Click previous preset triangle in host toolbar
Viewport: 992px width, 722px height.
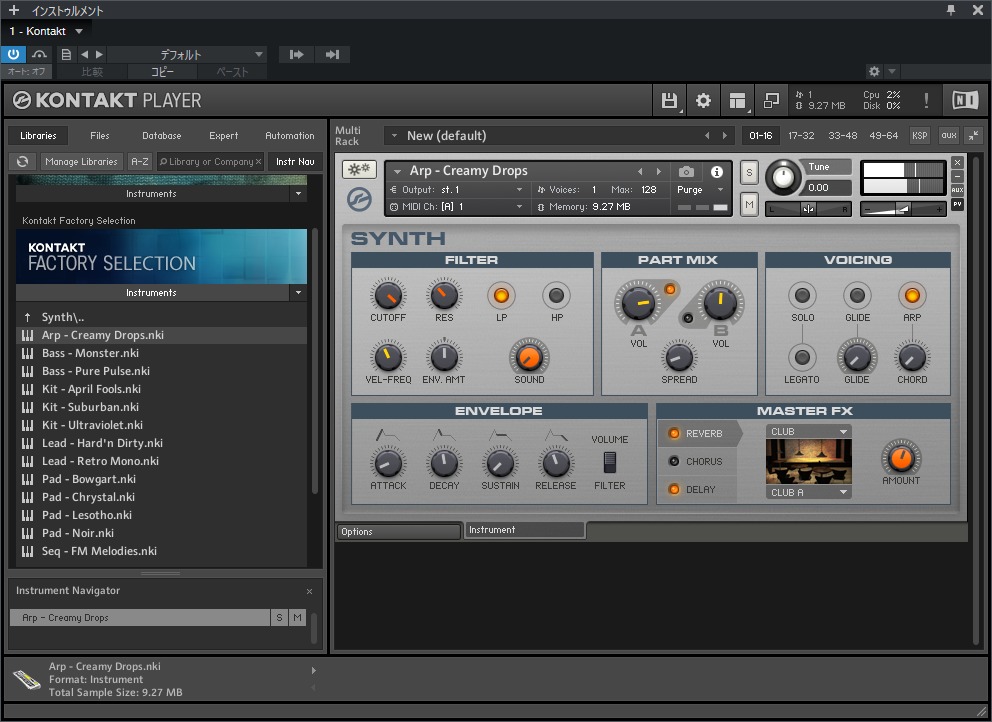point(85,54)
